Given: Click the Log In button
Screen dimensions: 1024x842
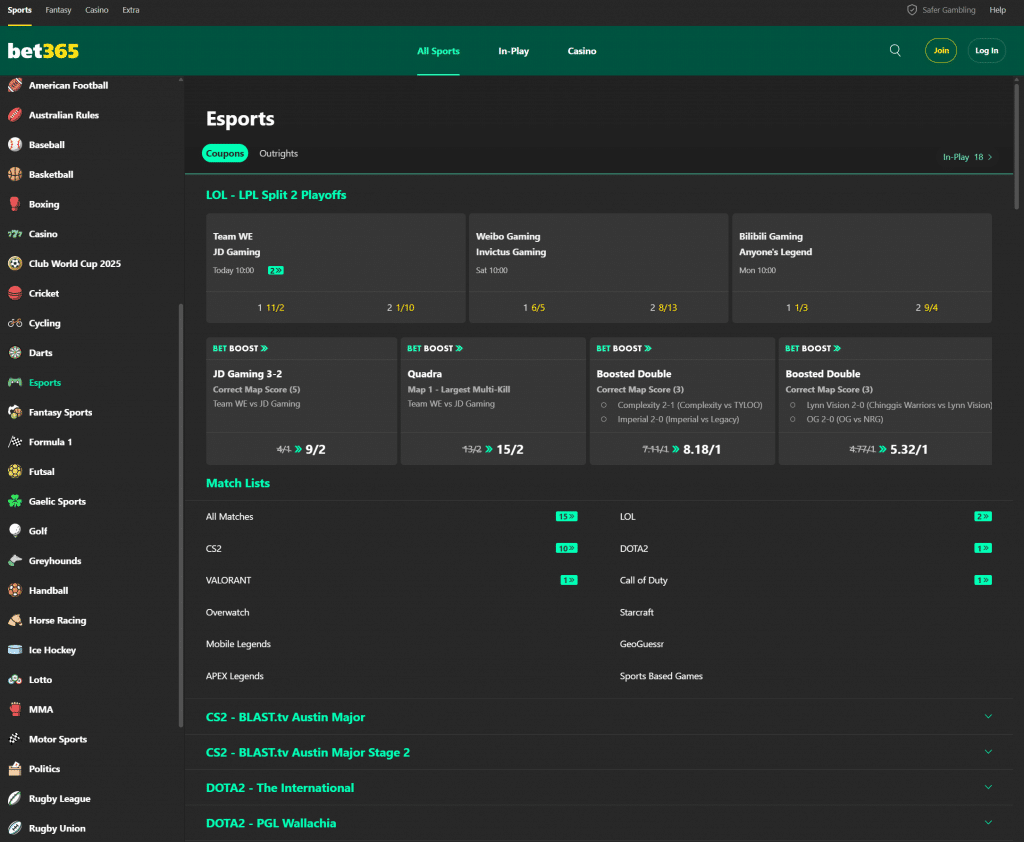Looking at the screenshot, I should point(986,50).
